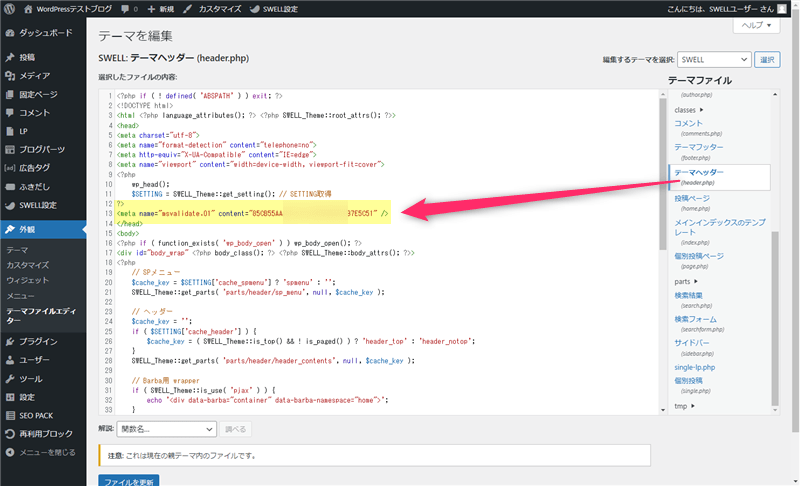The image size is (800, 486).
Task: Click the WordPress logo icon
Action: pos(9,9)
